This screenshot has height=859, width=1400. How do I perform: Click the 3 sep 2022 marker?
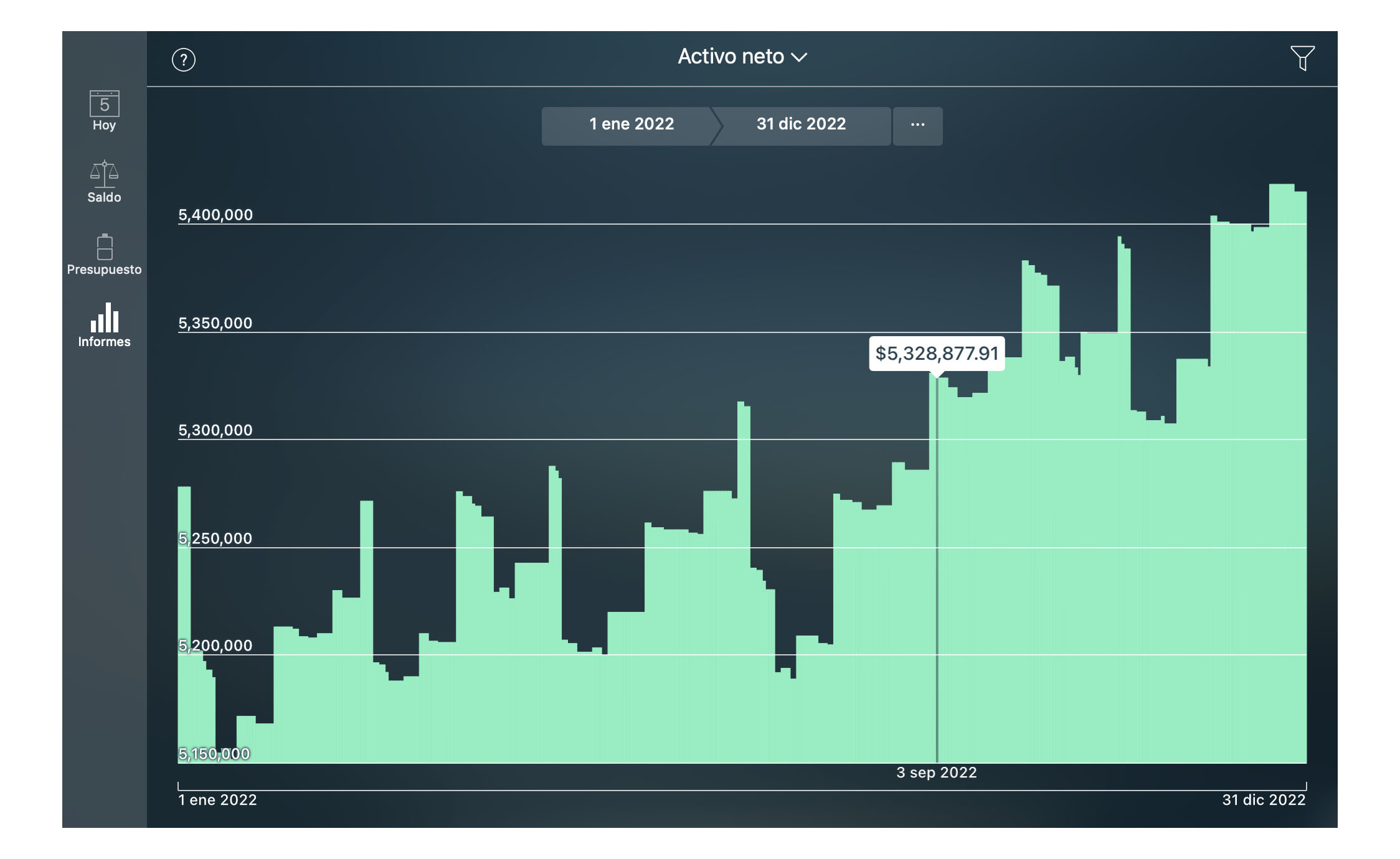[936, 772]
